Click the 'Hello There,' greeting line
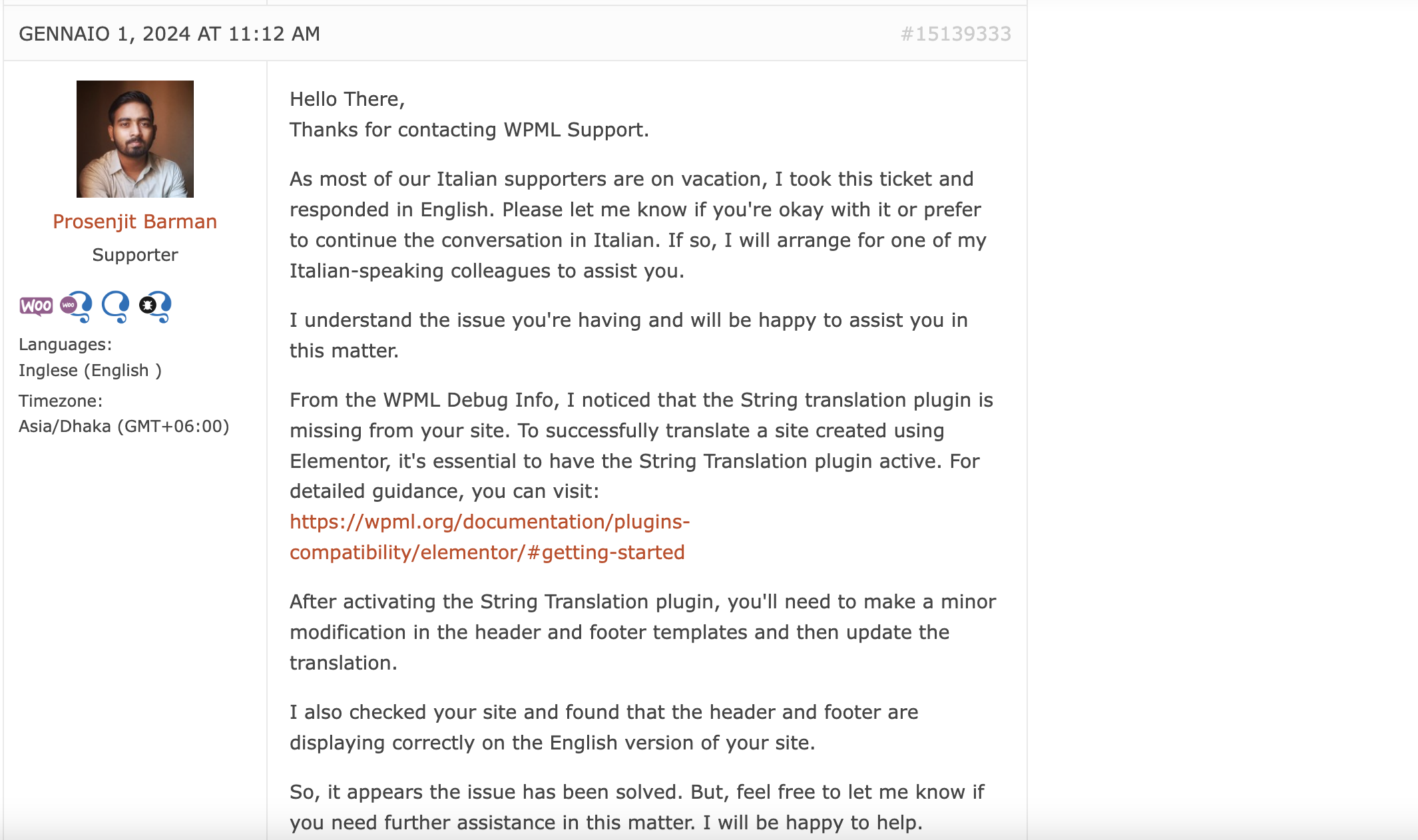The image size is (1418, 840). coord(348,99)
